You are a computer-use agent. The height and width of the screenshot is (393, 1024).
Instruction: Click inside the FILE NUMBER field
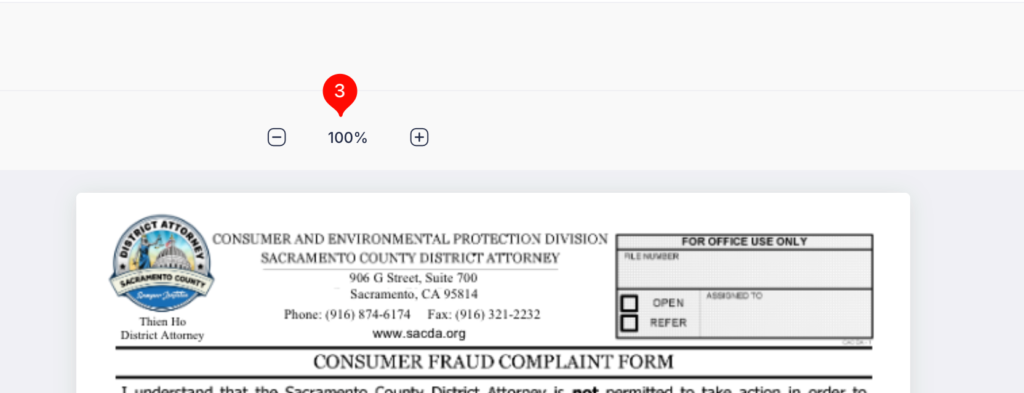pyautogui.click(x=744, y=269)
